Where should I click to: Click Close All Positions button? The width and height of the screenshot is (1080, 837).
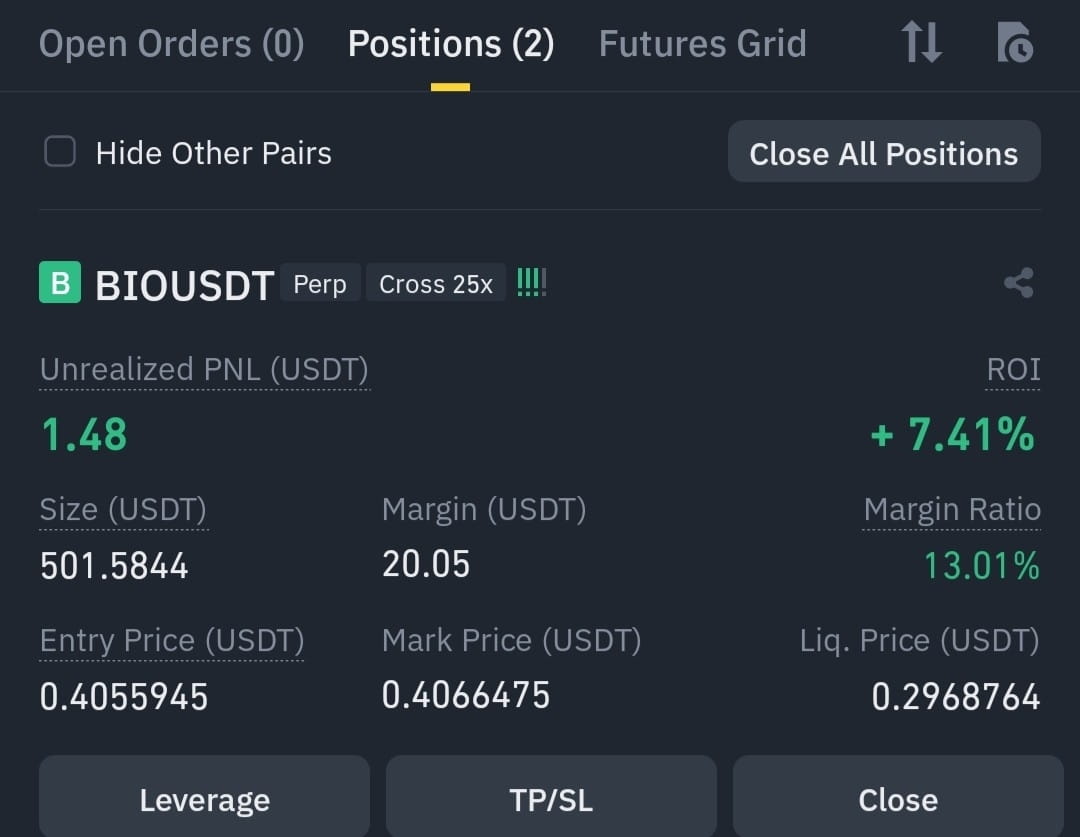[884, 152]
